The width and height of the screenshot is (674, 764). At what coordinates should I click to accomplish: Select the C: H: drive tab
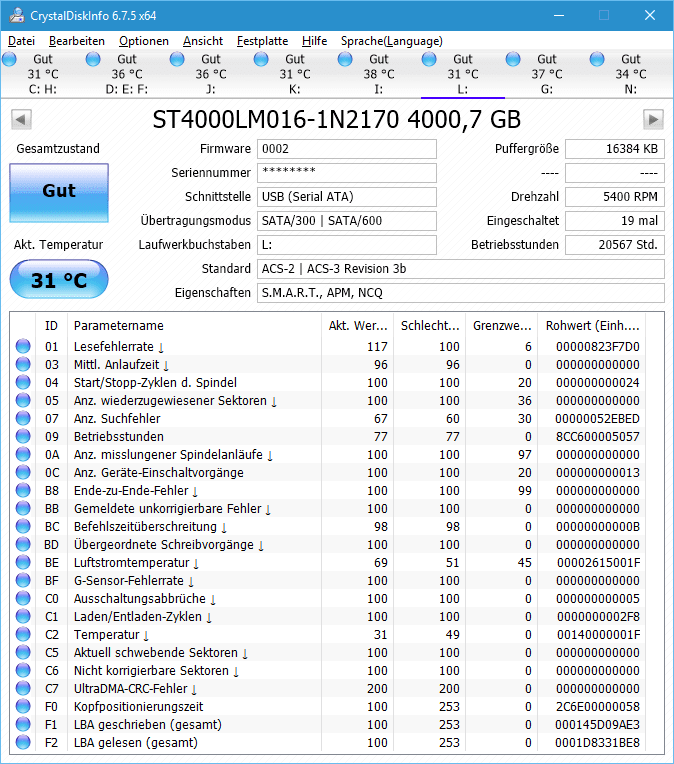tap(42, 74)
